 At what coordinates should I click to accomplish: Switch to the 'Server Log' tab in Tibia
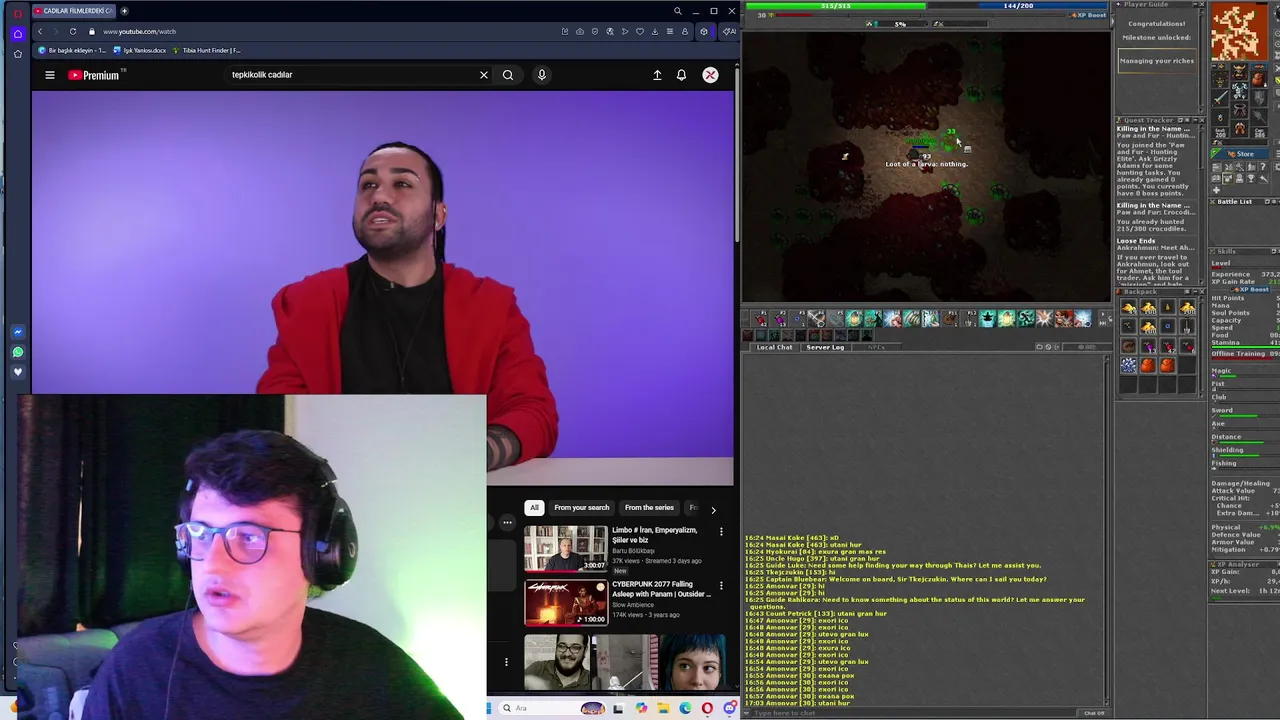(825, 347)
